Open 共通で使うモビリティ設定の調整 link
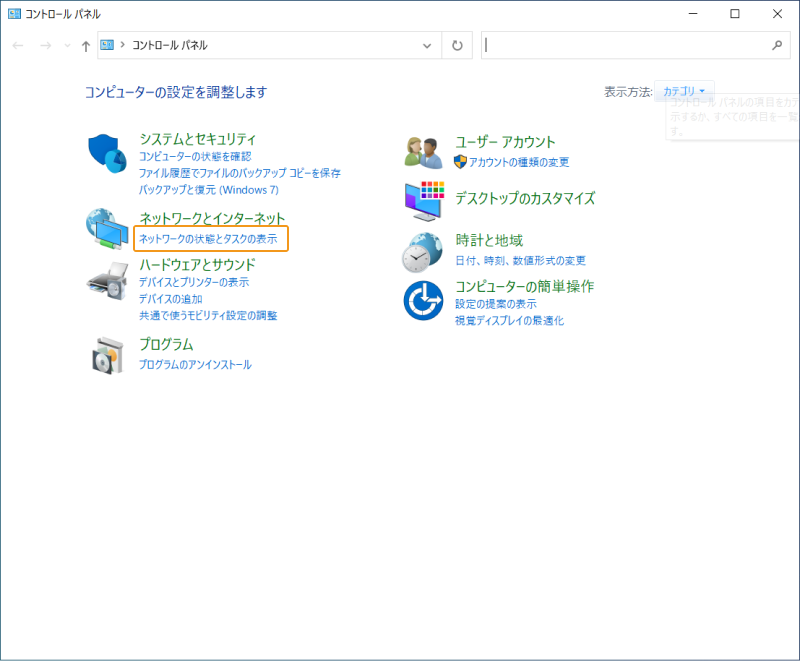 coord(208,316)
